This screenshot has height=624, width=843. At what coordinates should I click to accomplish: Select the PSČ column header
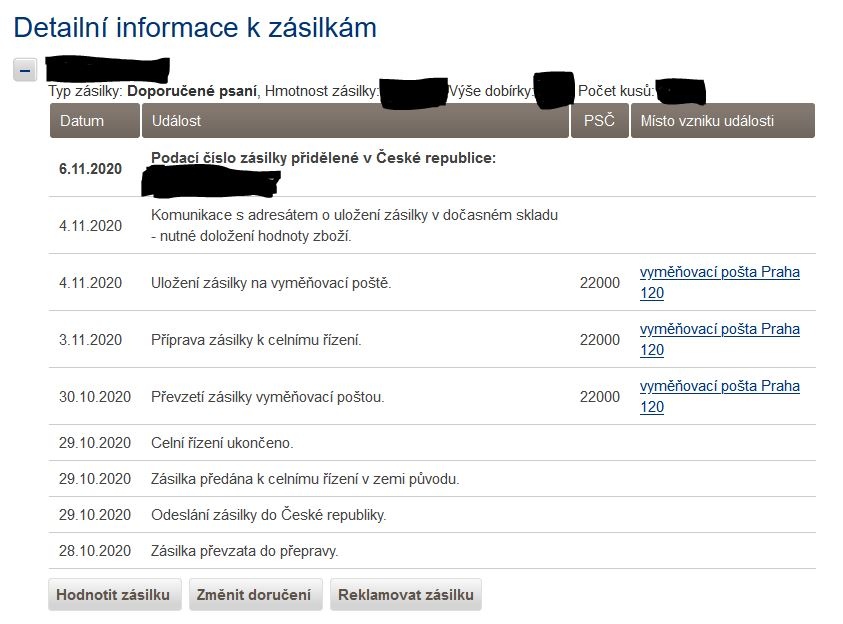pyautogui.click(x=599, y=121)
